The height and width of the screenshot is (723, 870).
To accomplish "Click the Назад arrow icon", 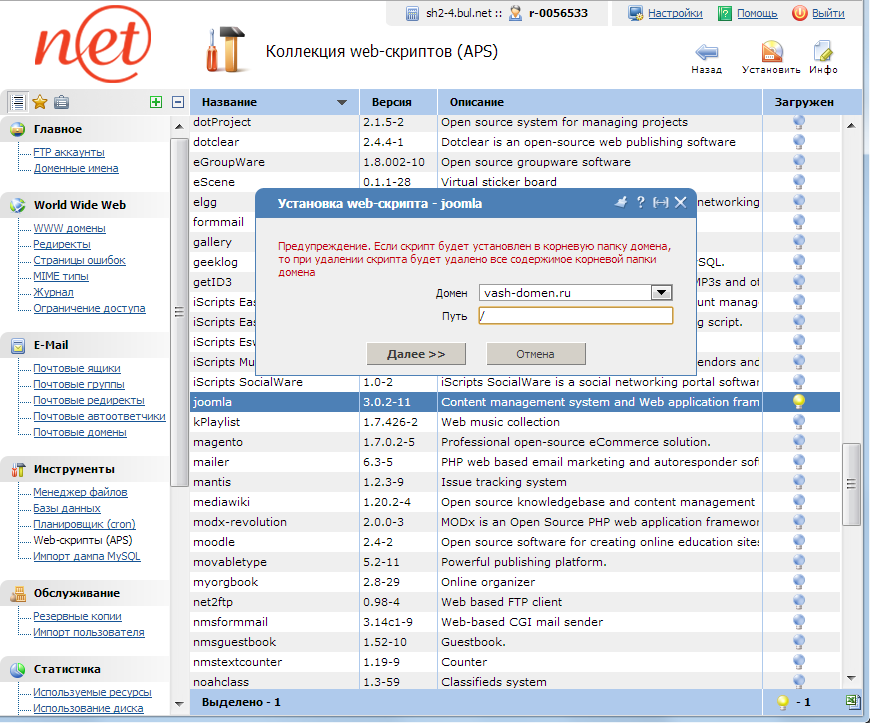I will (706, 50).
